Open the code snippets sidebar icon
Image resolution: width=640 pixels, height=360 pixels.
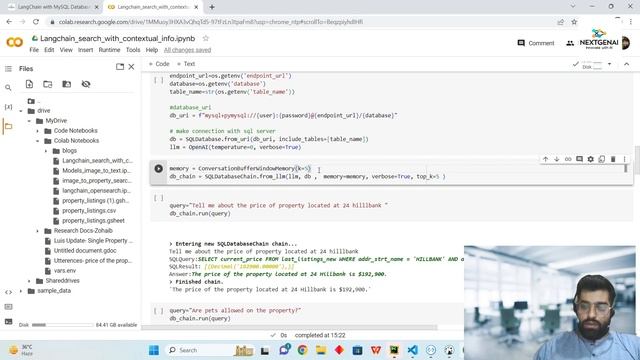8,292
